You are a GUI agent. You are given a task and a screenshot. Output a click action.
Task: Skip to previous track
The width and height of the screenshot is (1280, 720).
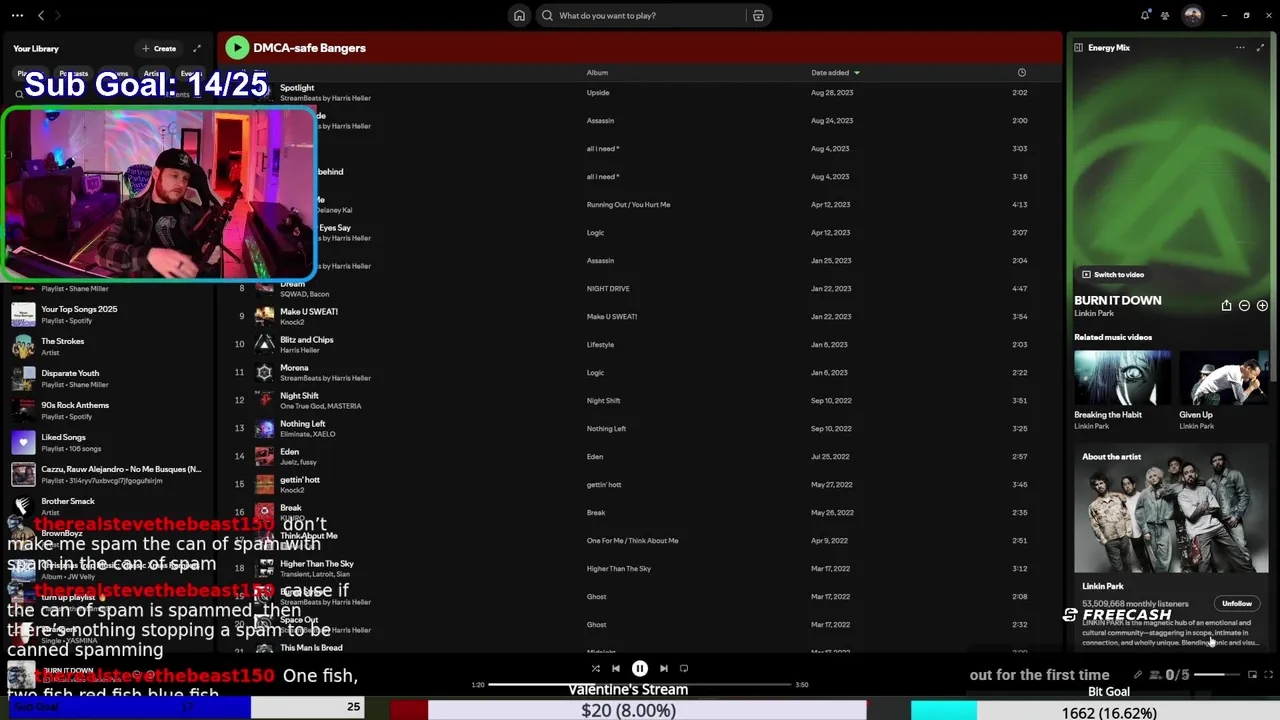(616, 668)
